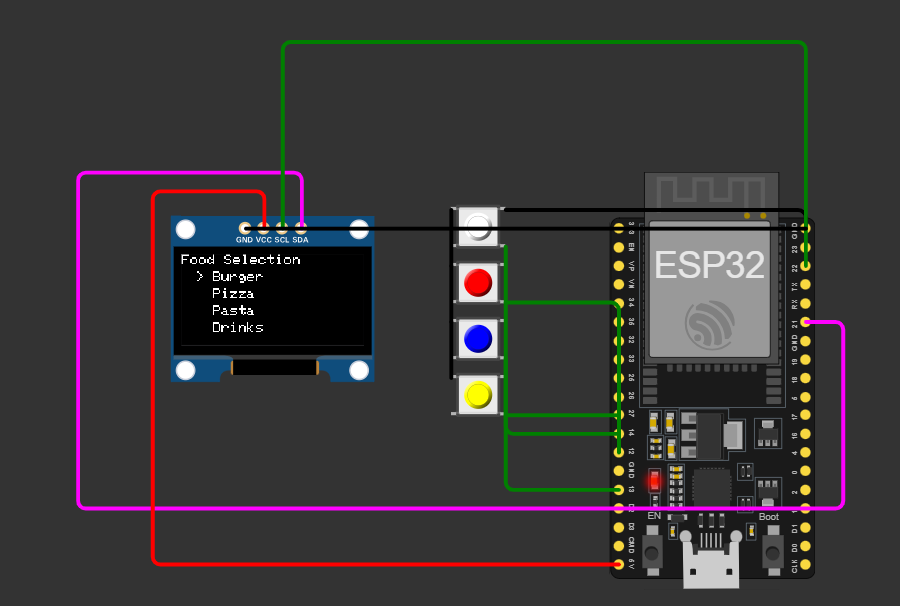
Task: Select ESP32 pin 21 with magenta wire
Action: (x=805, y=322)
